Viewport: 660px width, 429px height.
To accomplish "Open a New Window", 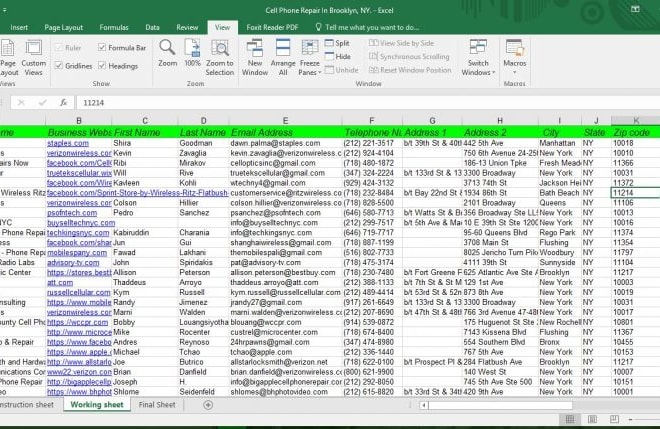I will point(255,58).
